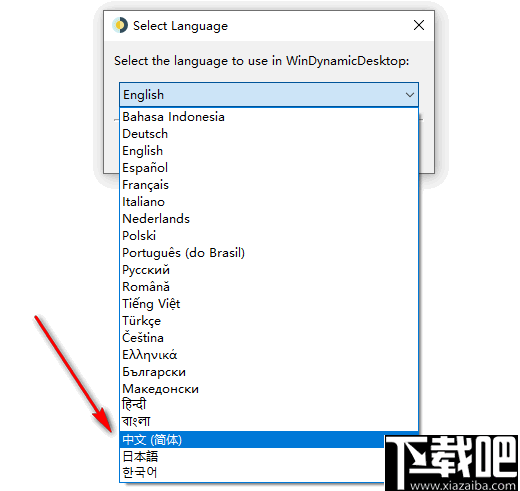Pick Čeština language entry
Screen dimensions: 520x491
pyautogui.click(x=269, y=338)
